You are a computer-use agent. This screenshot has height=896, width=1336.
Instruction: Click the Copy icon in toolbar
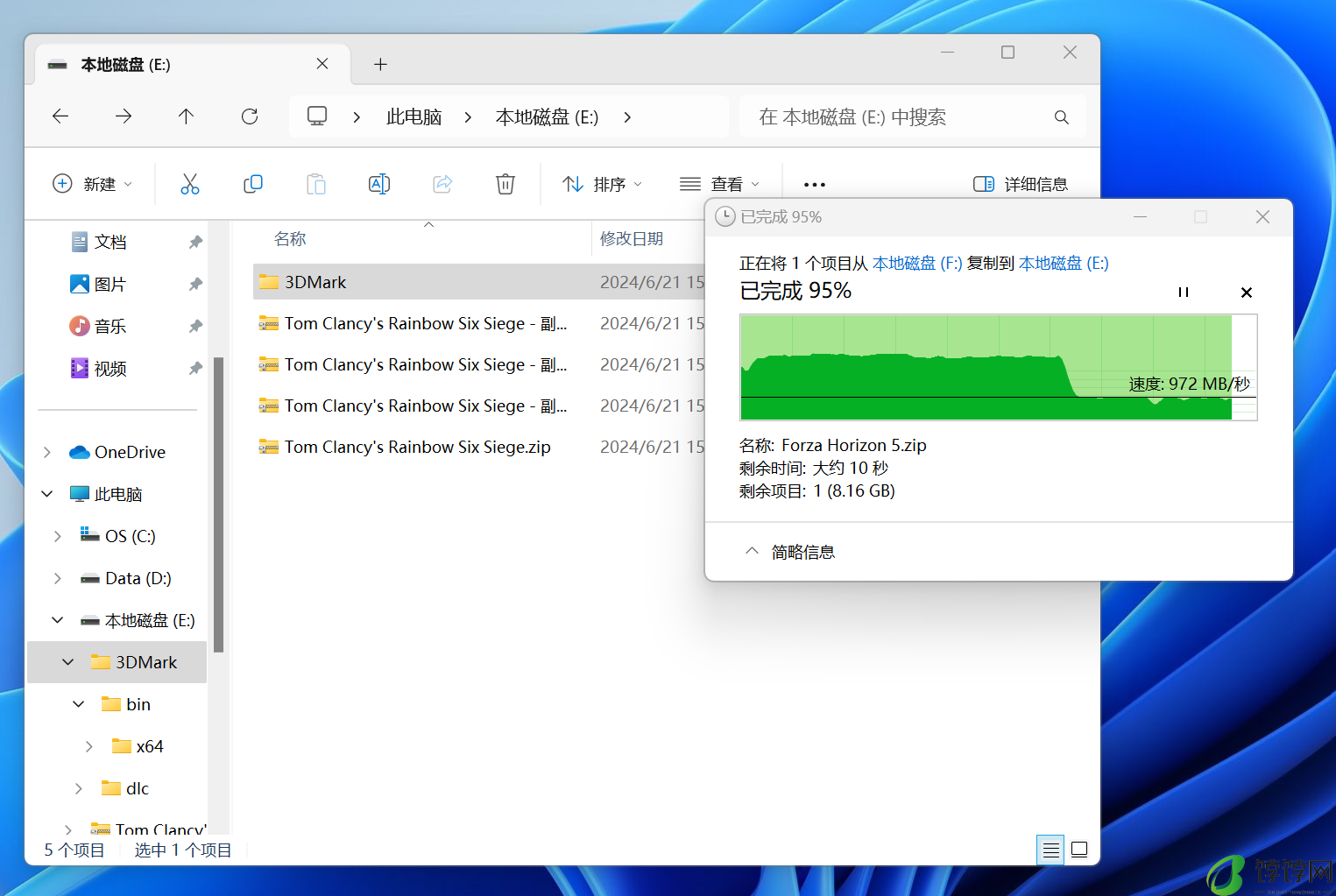[x=253, y=184]
